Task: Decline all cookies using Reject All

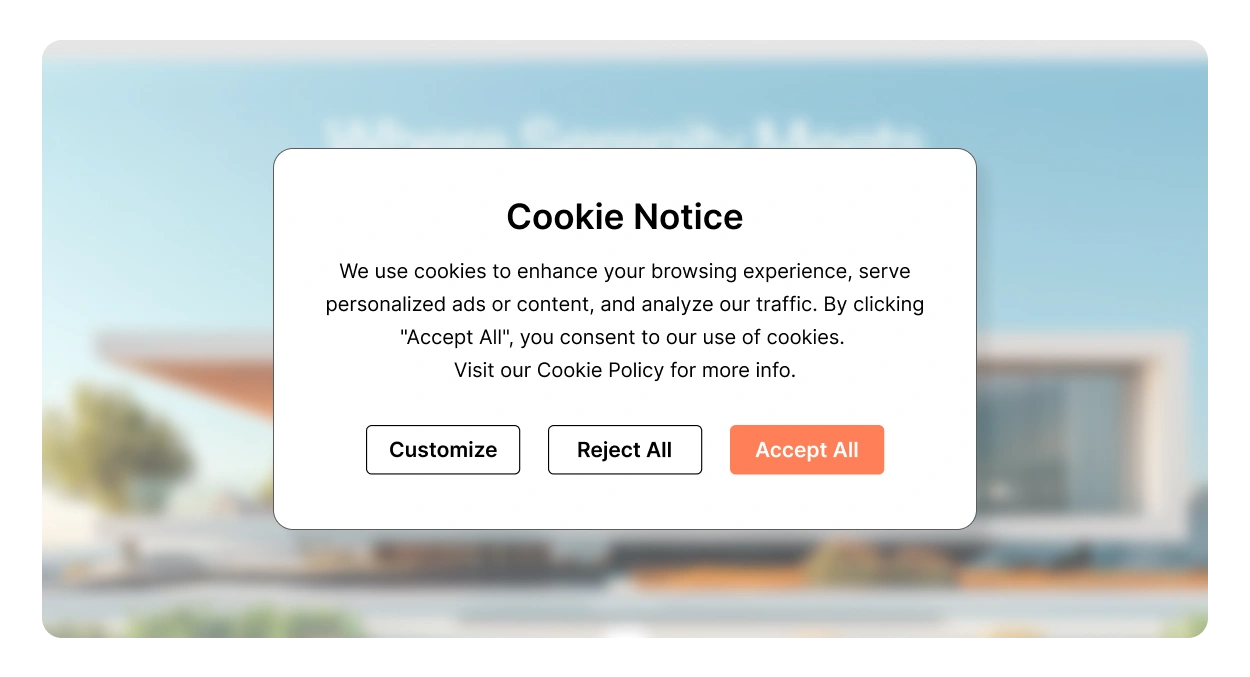Action: pyautogui.click(x=624, y=449)
